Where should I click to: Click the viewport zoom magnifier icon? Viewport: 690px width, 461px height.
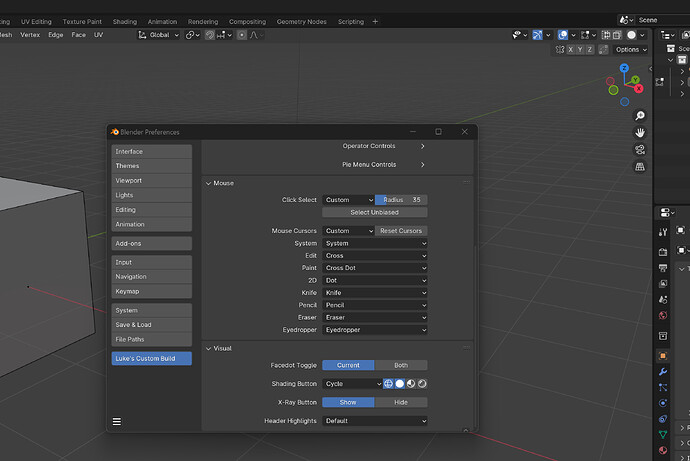[640, 116]
